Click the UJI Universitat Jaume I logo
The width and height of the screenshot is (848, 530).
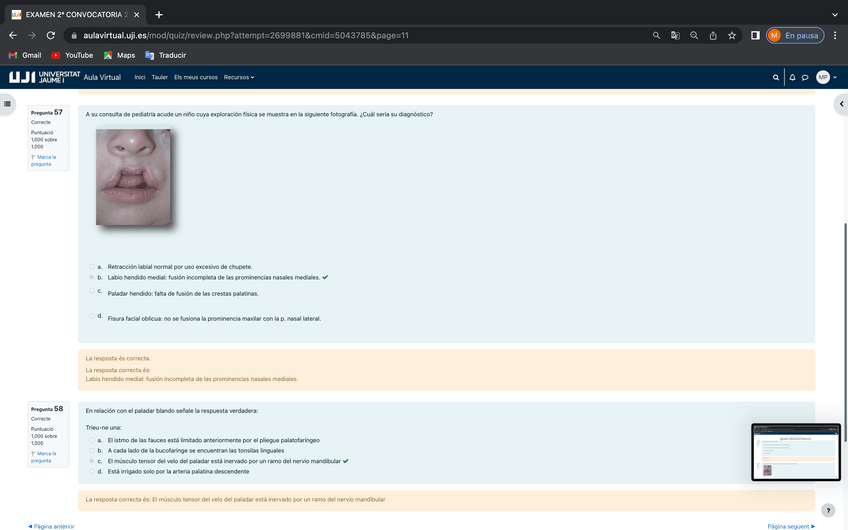pos(44,77)
